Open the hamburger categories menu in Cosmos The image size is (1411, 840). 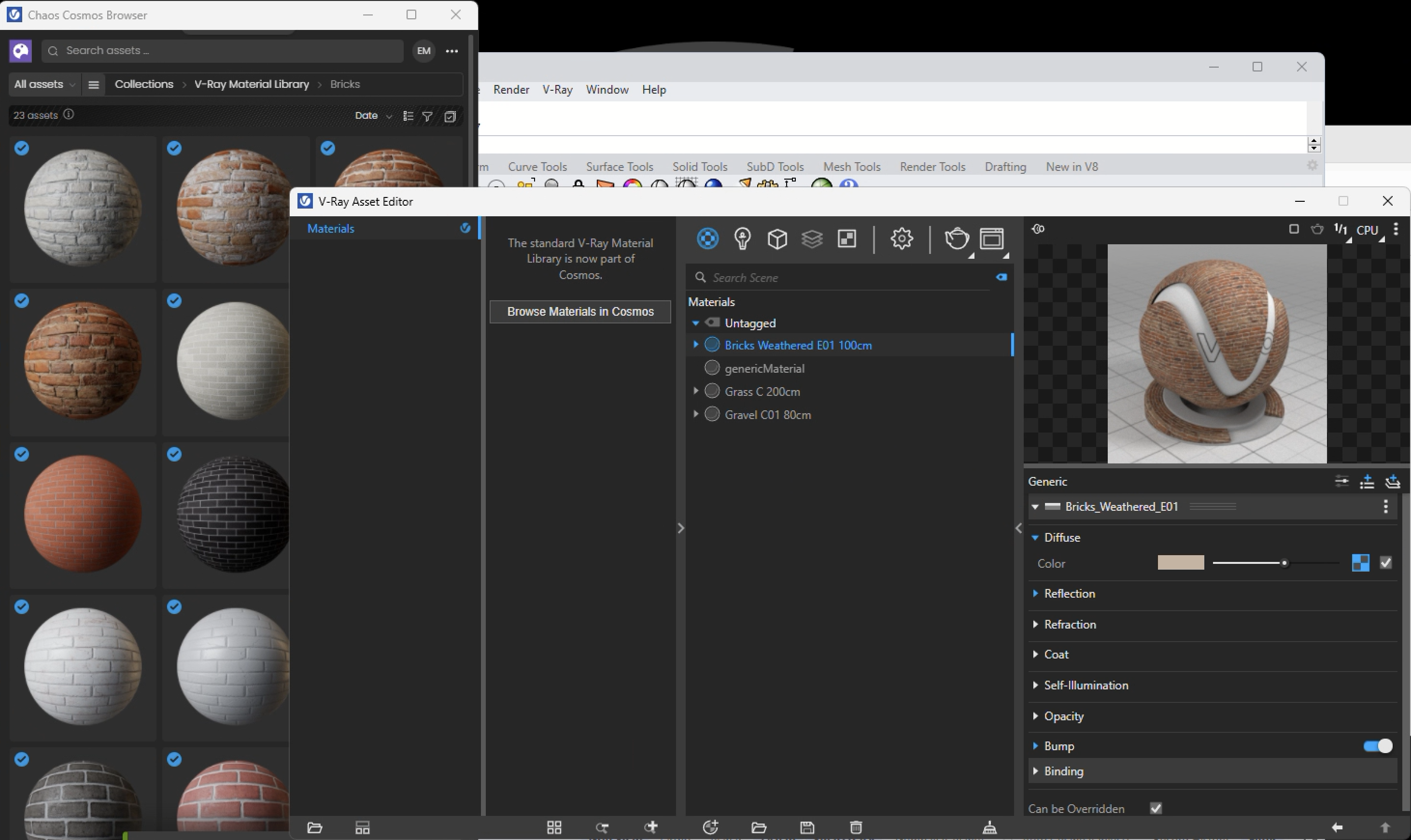(x=93, y=84)
